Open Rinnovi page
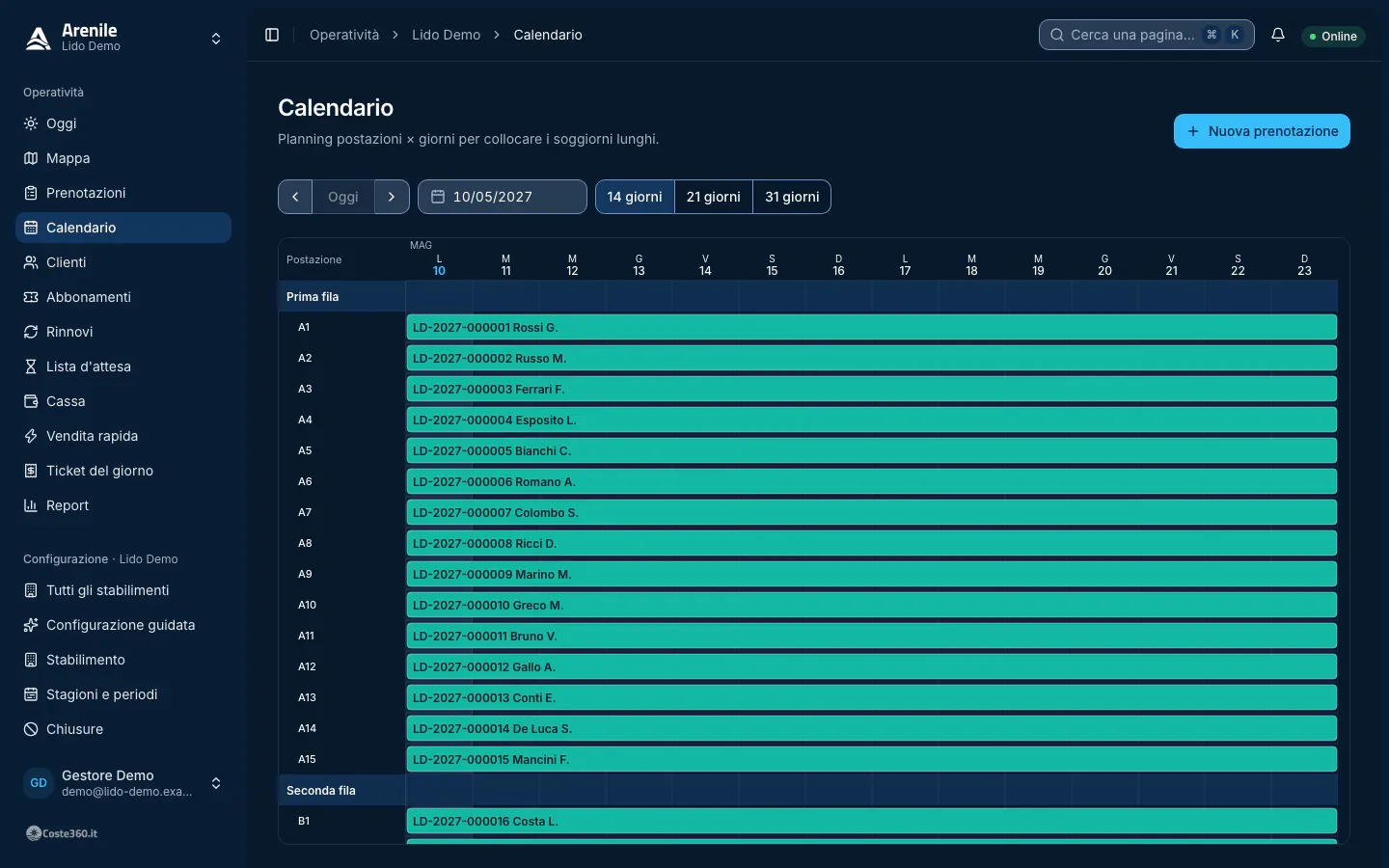This screenshot has width=1389, height=868. (x=123, y=332)
